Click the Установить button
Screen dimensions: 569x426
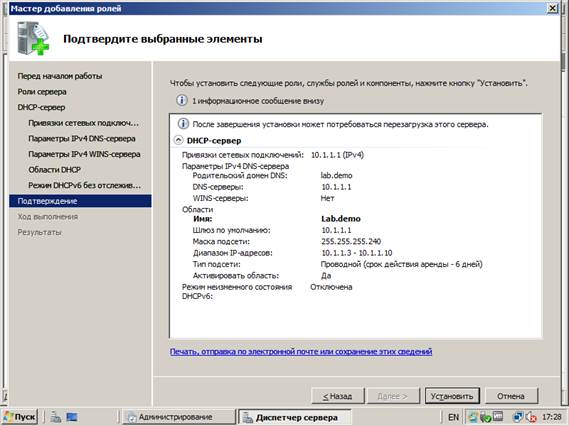point(452,396)
